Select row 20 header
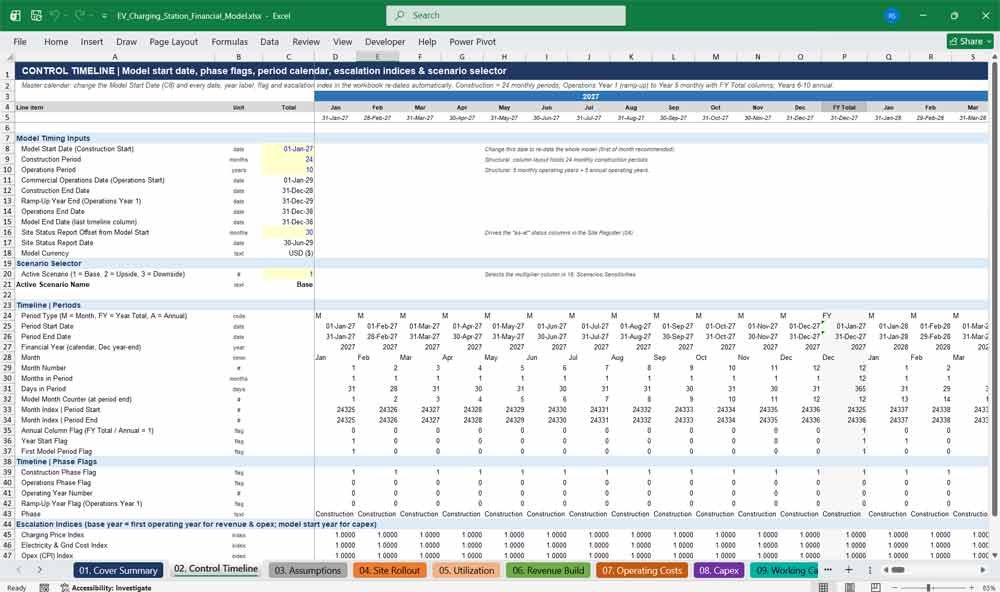 point(8,274)
